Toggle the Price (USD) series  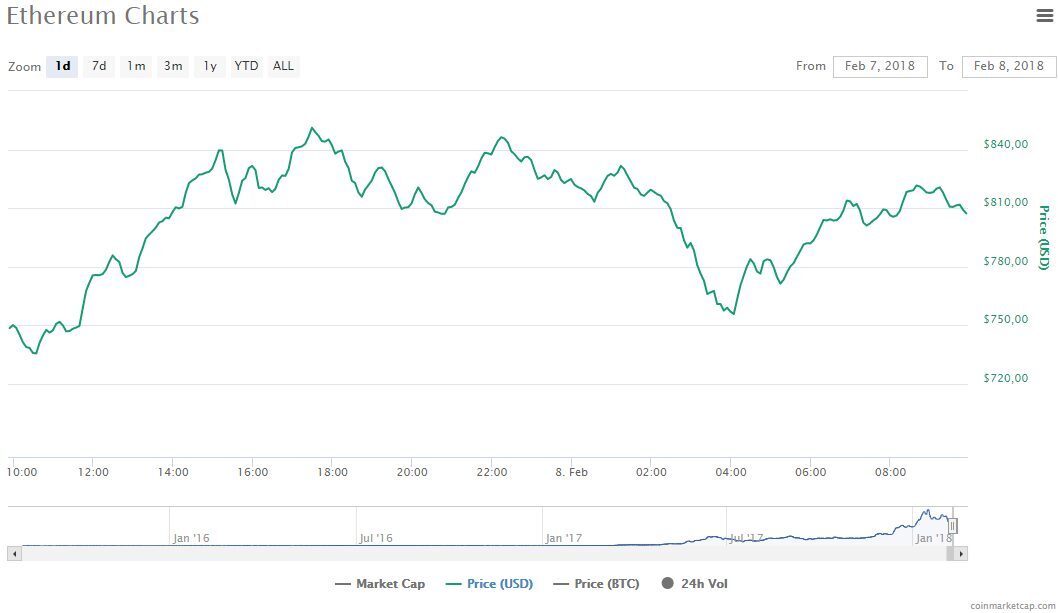[x=489, y=584]
